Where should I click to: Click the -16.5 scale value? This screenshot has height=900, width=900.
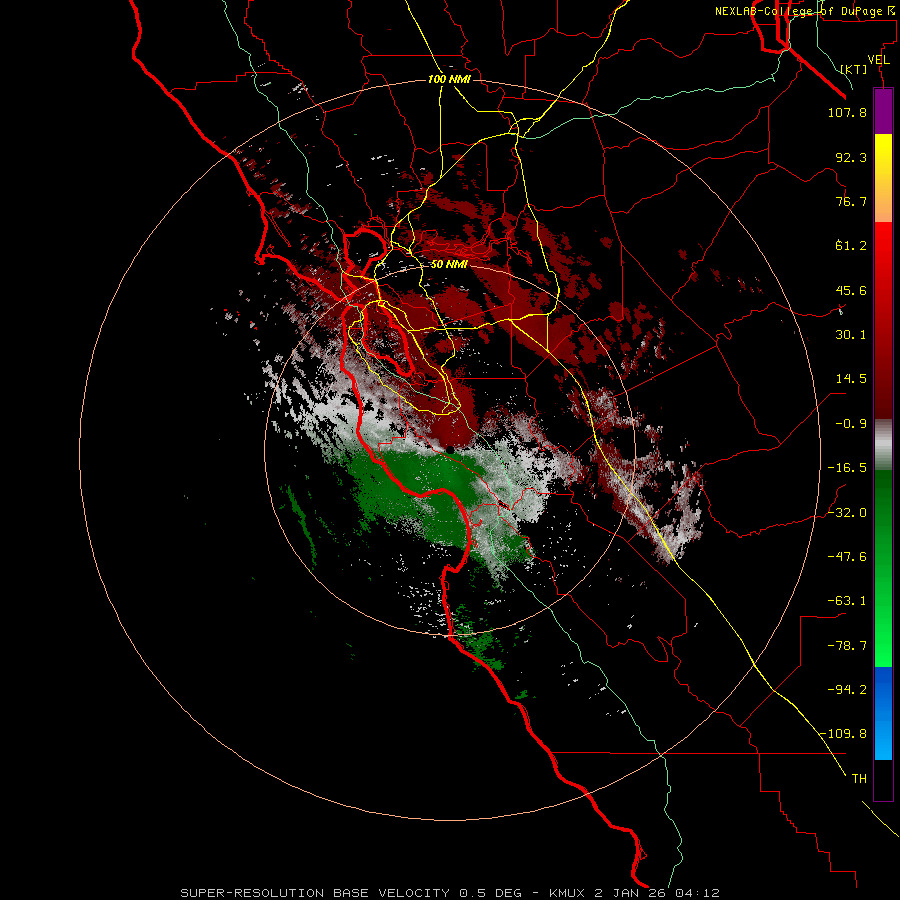(847, 468)
